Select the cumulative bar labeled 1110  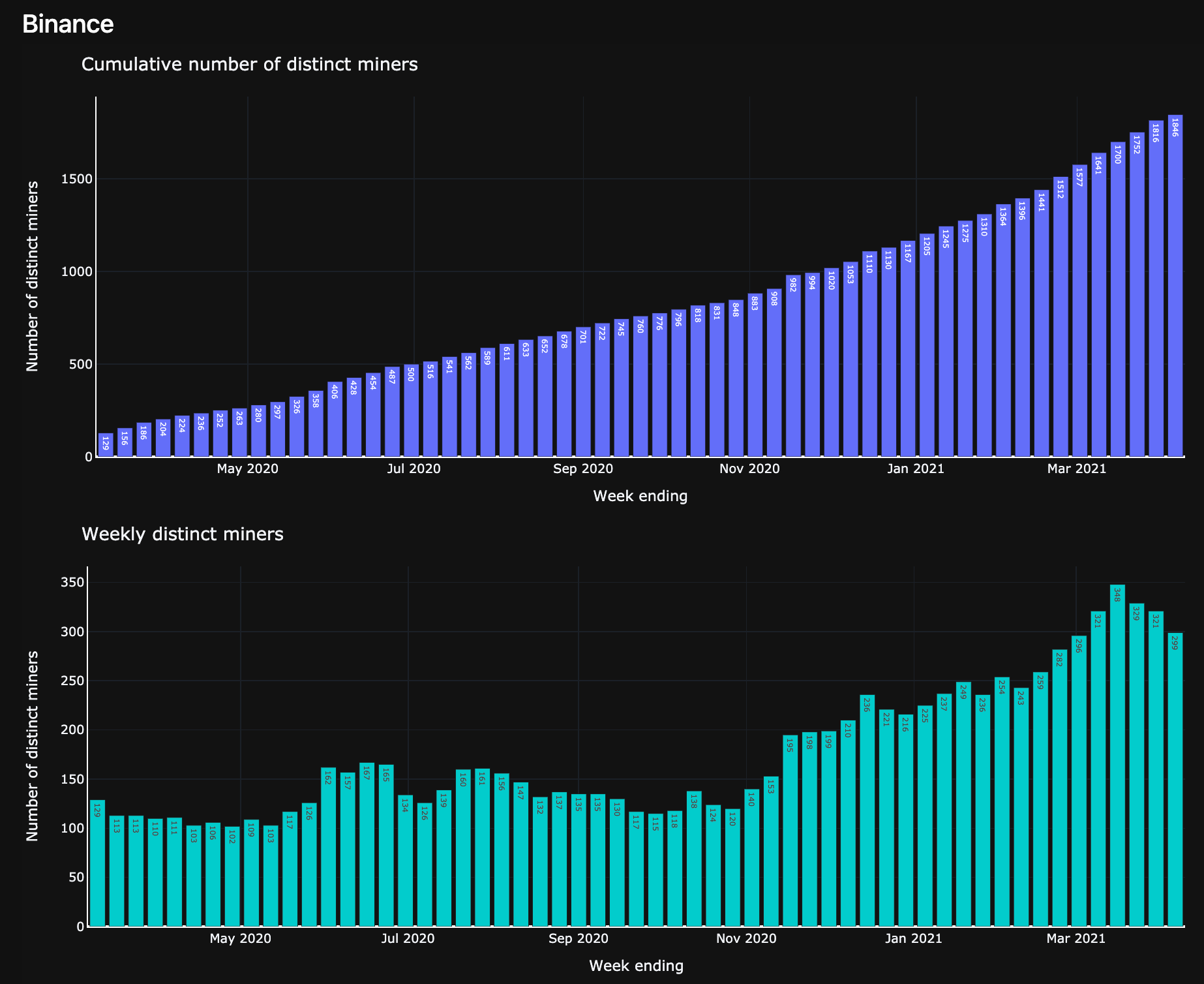click(x=869, y=354)
